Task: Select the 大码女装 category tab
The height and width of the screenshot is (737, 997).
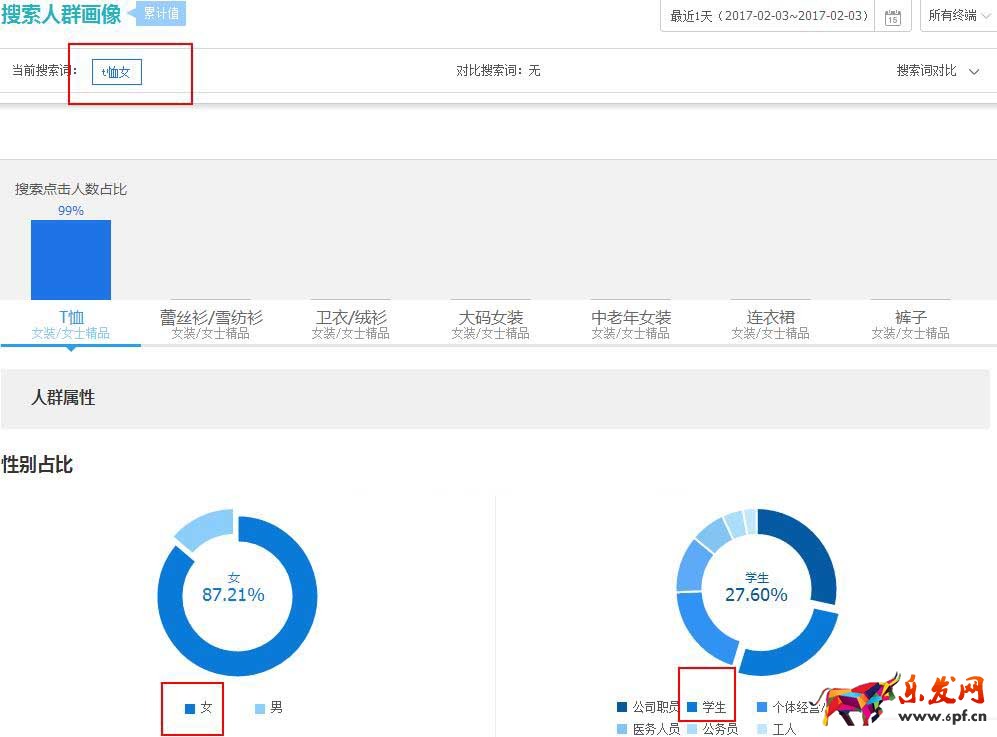Action: (x=490, y=324)
